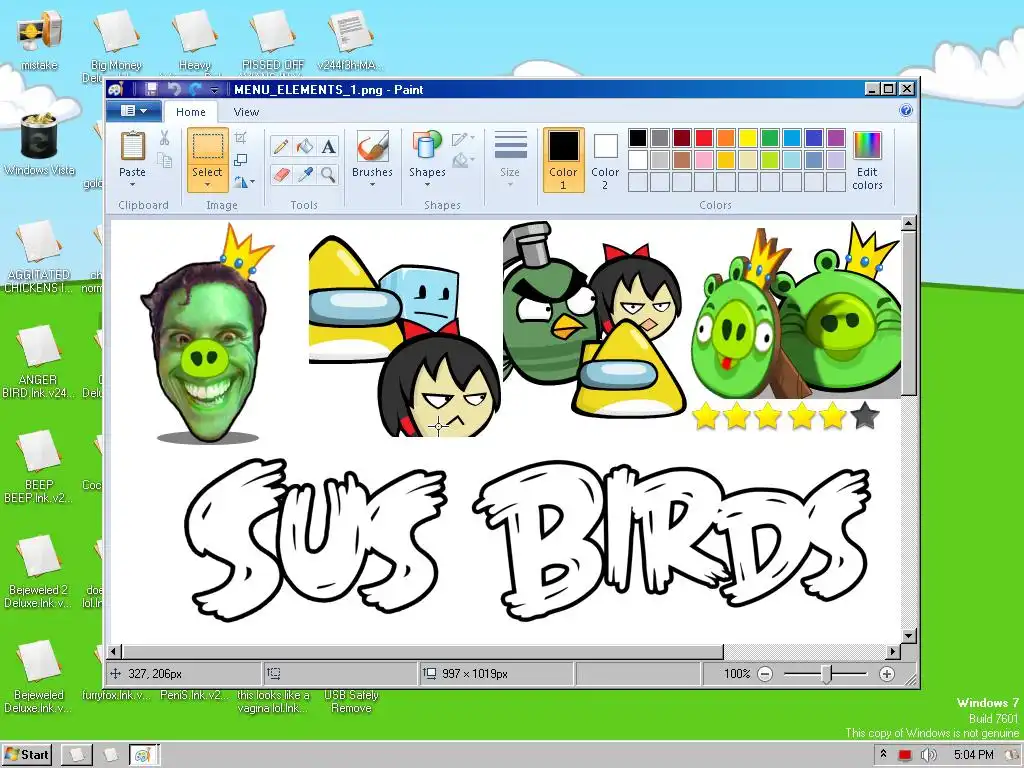Open the mistake desktop icon
1024x768 pixels.
pos(39,40)
